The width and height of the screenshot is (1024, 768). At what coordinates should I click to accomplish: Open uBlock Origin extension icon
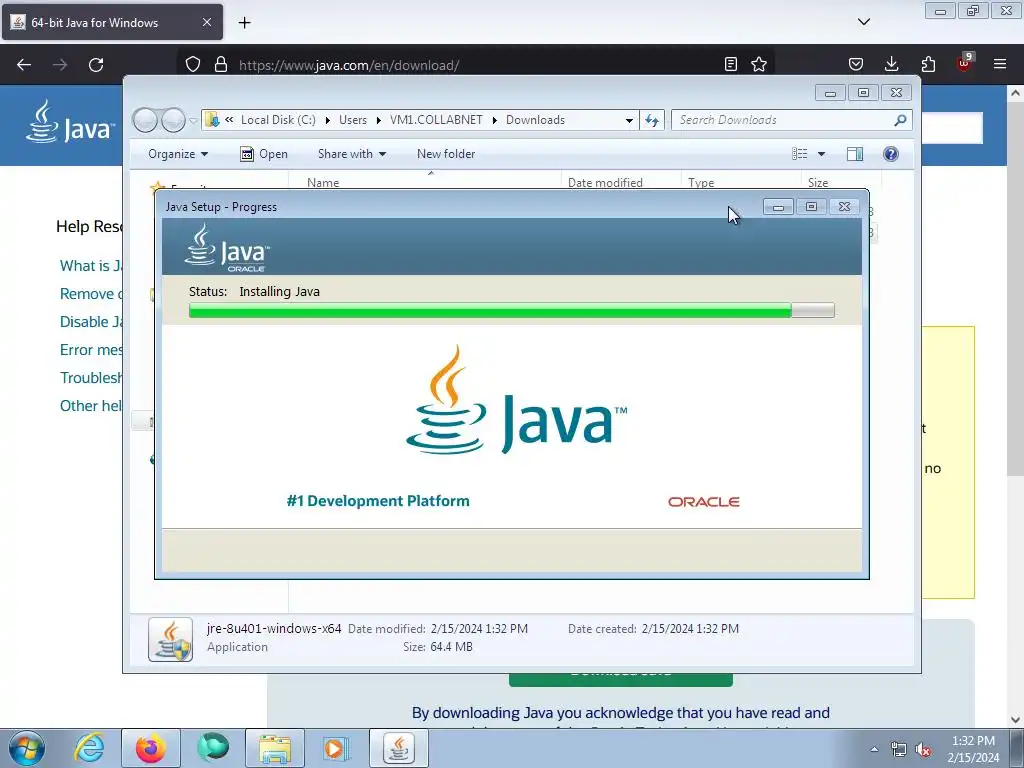965,63
